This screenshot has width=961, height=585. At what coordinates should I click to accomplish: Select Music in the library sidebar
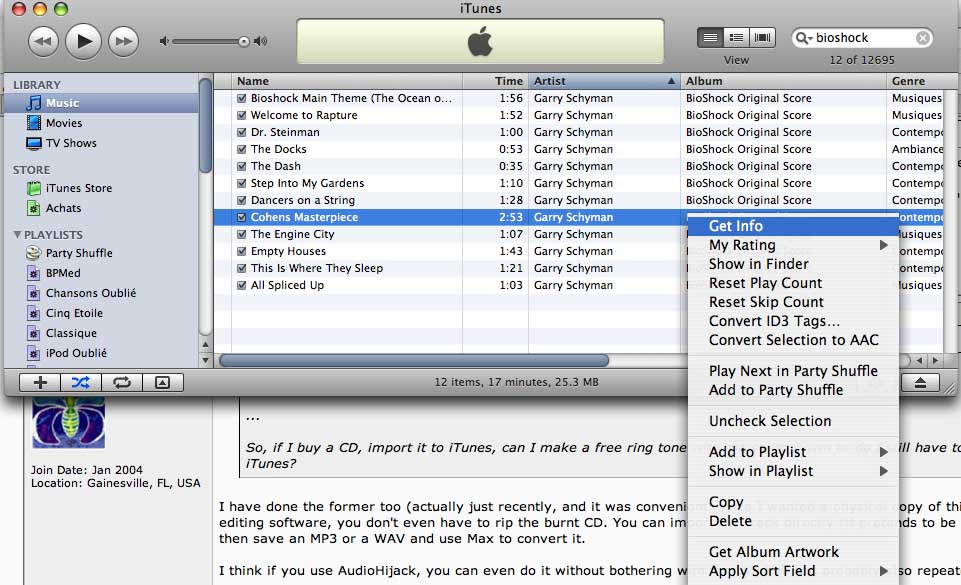point(101,103)
